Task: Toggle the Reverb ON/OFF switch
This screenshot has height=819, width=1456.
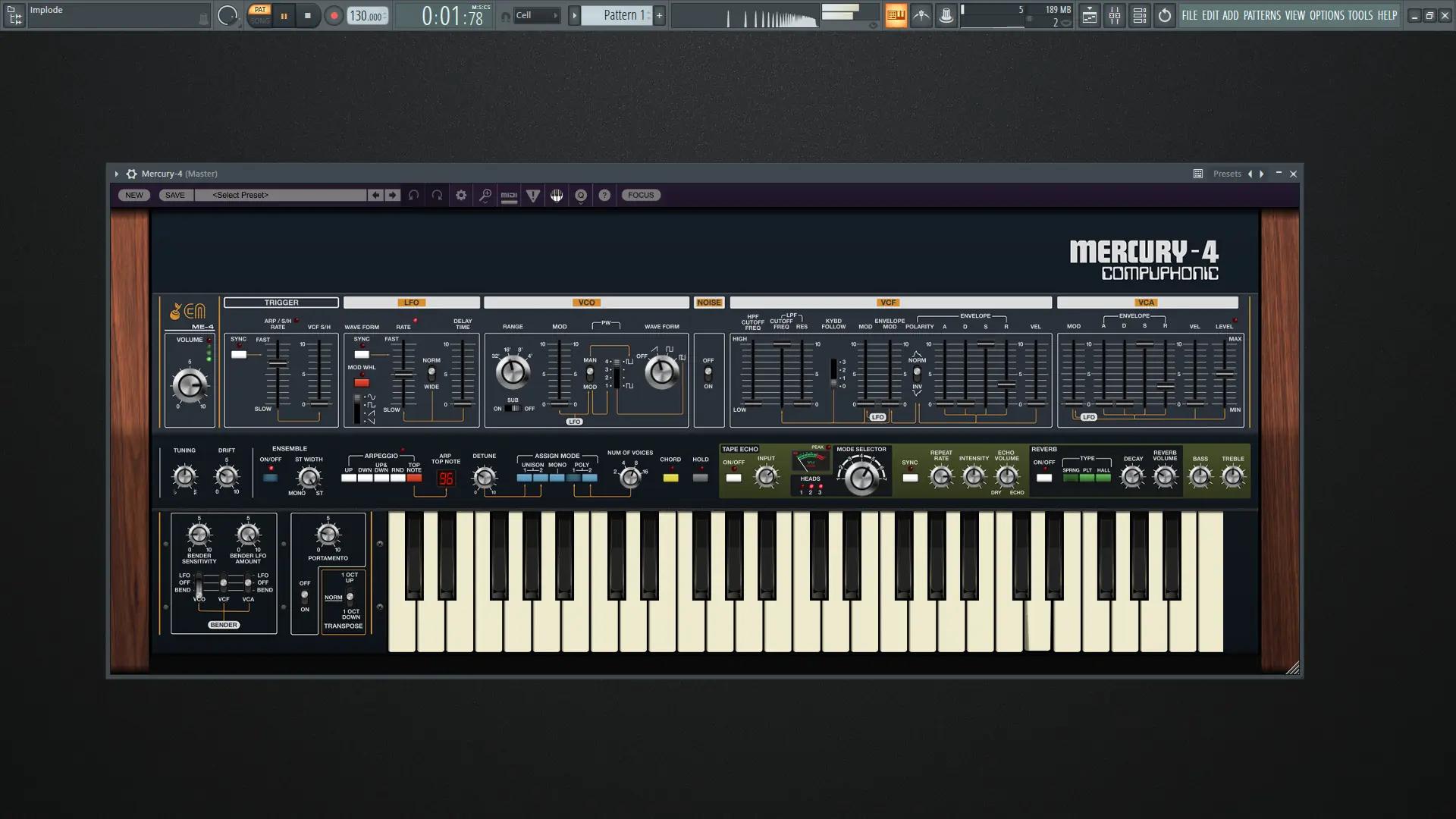Action: pos(1044,478)
